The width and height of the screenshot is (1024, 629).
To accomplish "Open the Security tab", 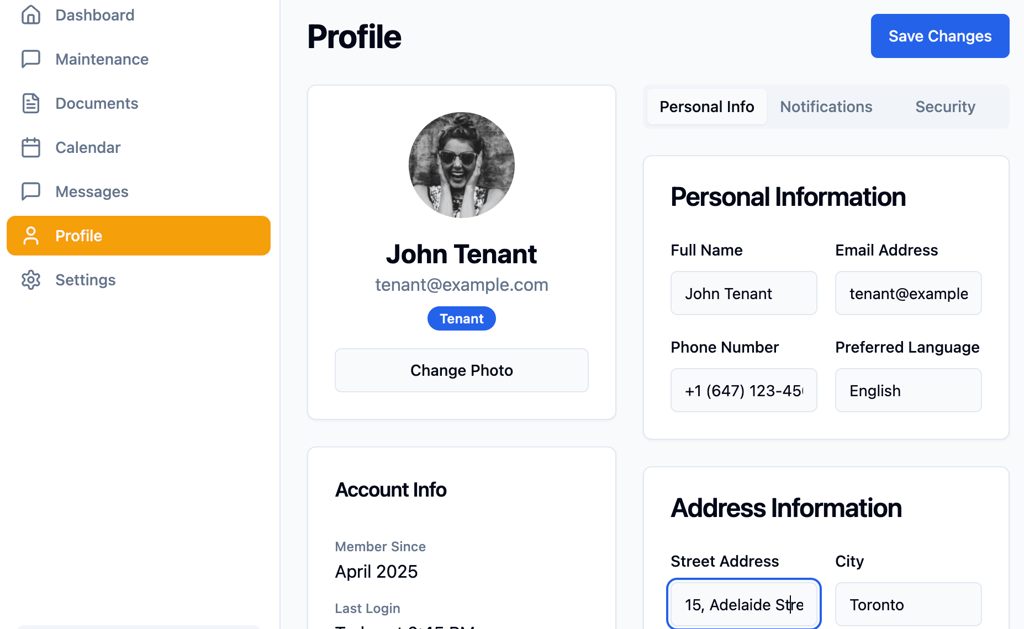I will point(945,106).
